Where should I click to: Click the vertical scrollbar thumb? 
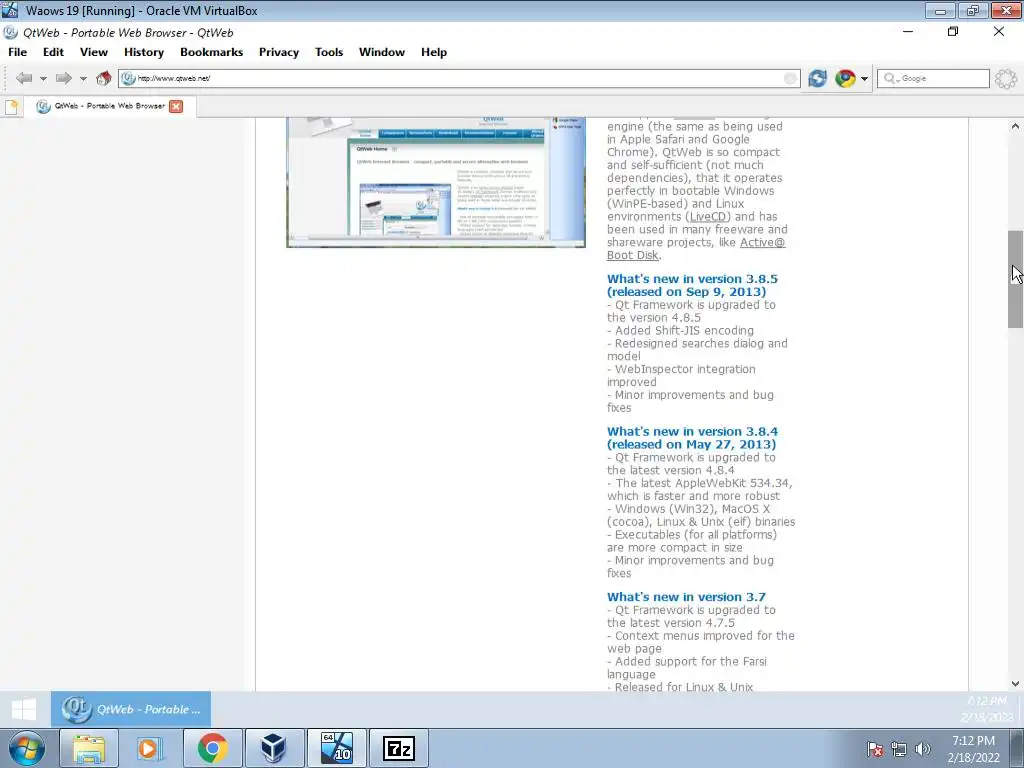point(1015,280)
